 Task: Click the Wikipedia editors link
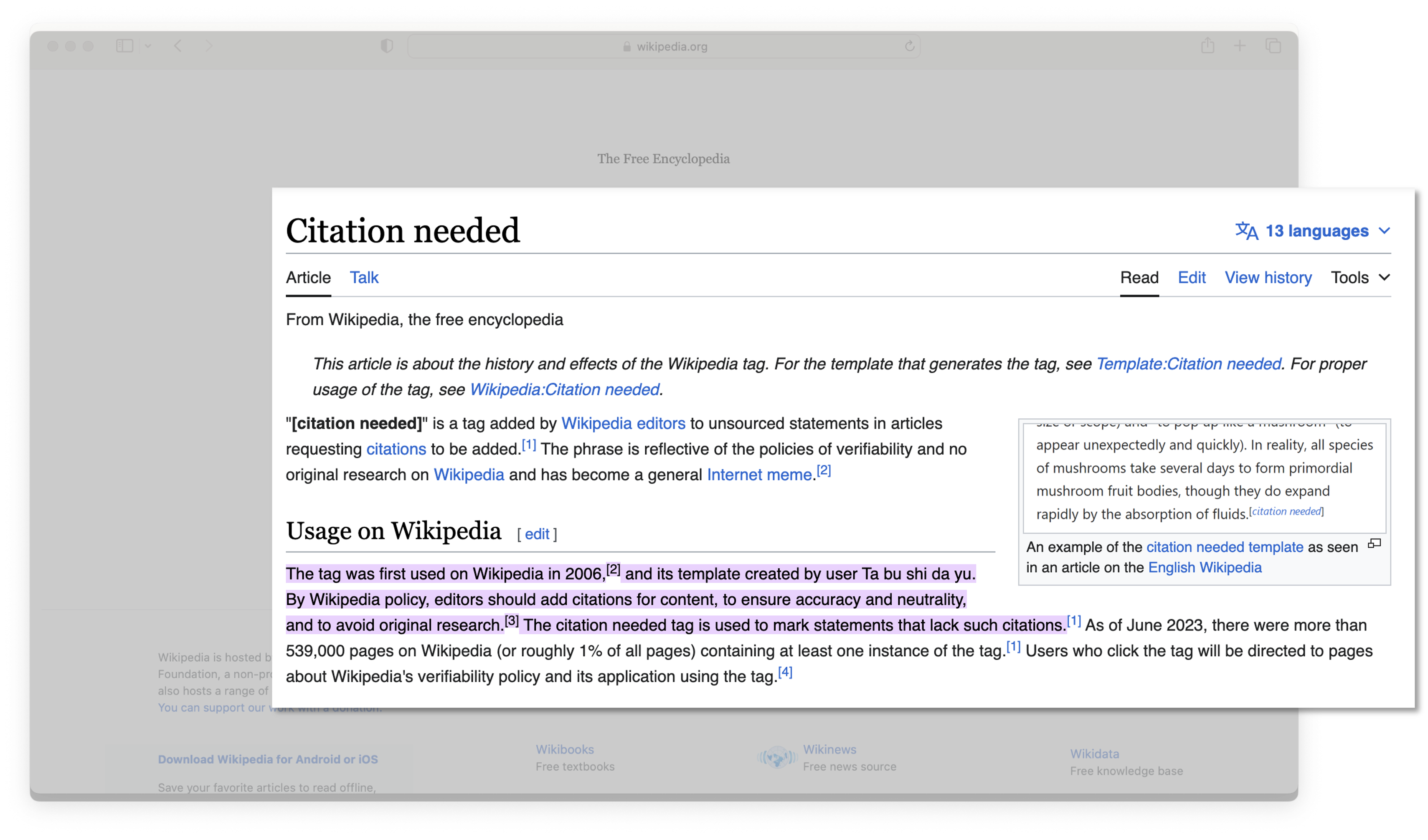pyautogui.click(x=623, y=424)
